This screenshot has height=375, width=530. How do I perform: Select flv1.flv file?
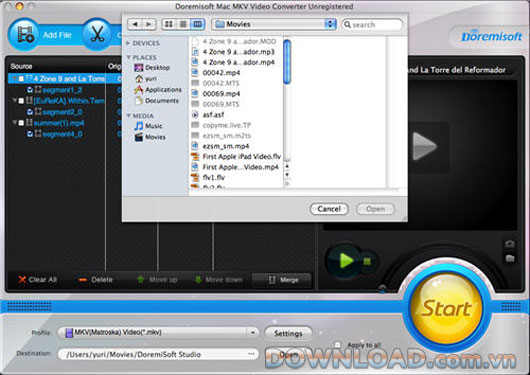point(236,178)
